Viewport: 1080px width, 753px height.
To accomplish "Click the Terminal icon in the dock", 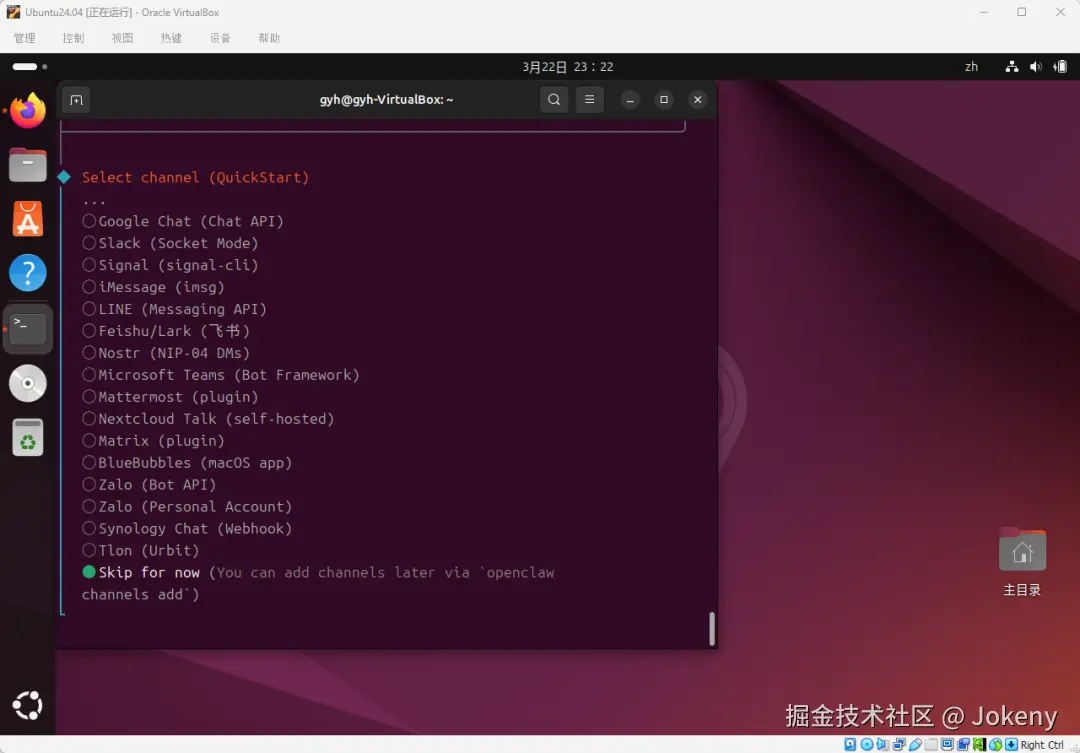I will (28, 329).
